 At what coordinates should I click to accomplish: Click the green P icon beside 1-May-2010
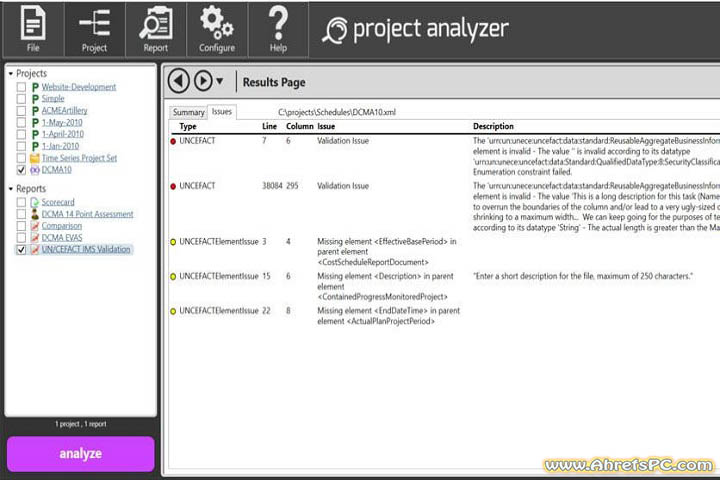pyautogui.click(x=35, y=123)
